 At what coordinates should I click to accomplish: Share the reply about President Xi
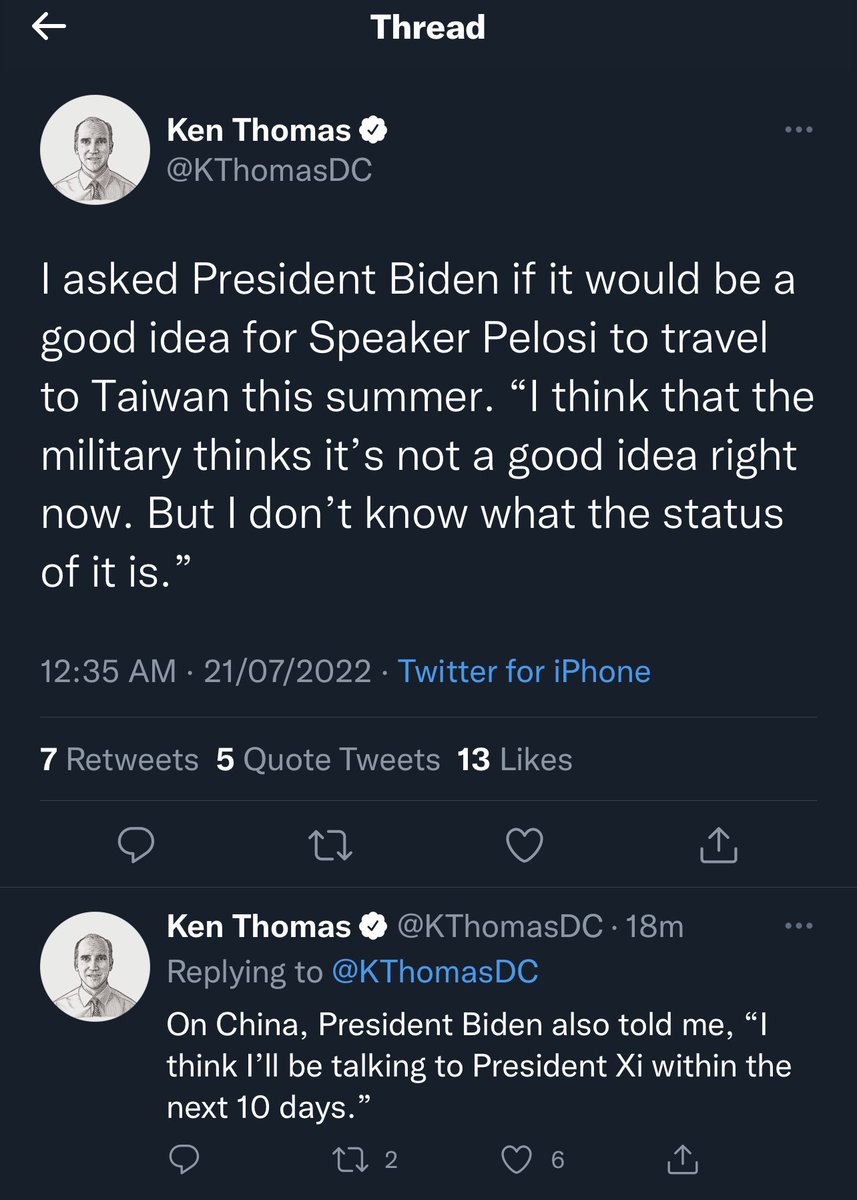[684, 1160]
